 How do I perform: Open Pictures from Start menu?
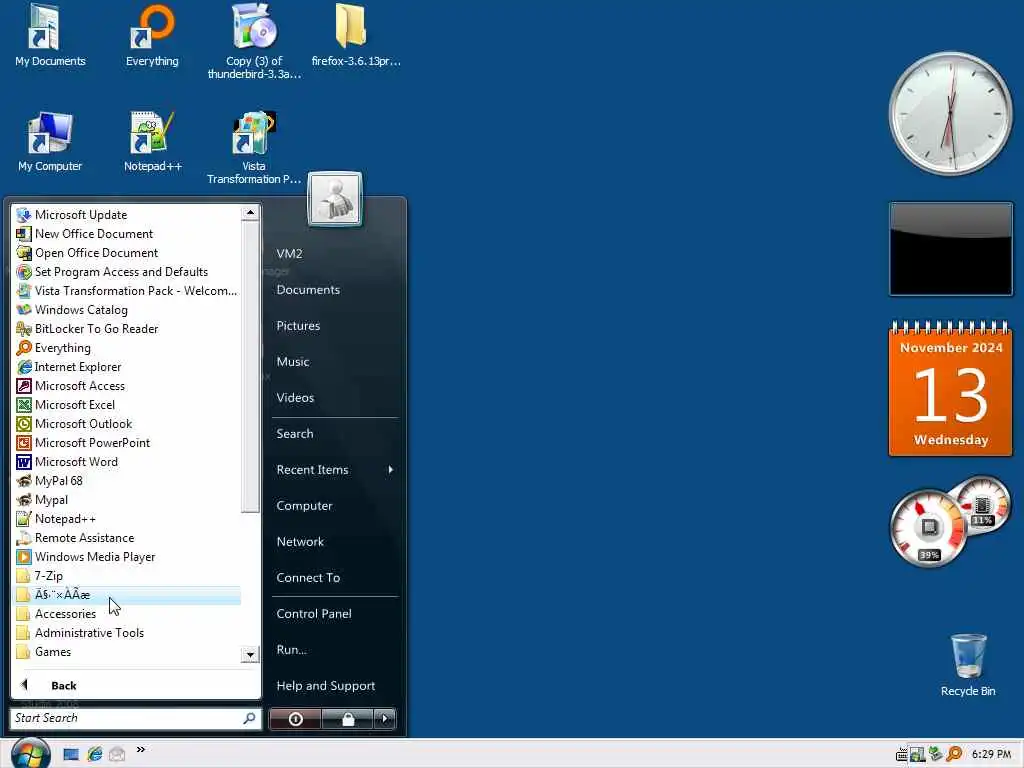coord(298,325)
